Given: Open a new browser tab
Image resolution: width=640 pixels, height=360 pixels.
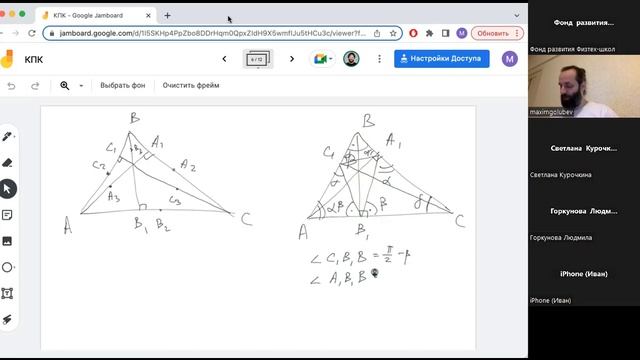Looking at the screenshot, I should tap(167, 16).
